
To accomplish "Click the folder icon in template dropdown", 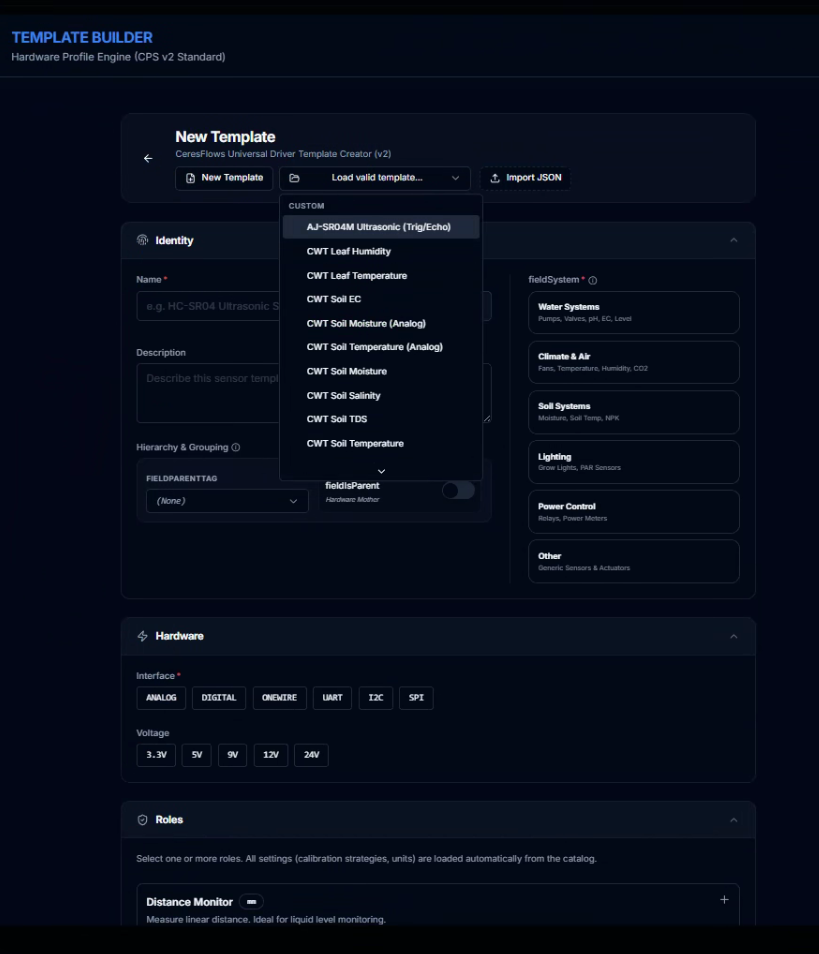I will (x=294, y=178).
